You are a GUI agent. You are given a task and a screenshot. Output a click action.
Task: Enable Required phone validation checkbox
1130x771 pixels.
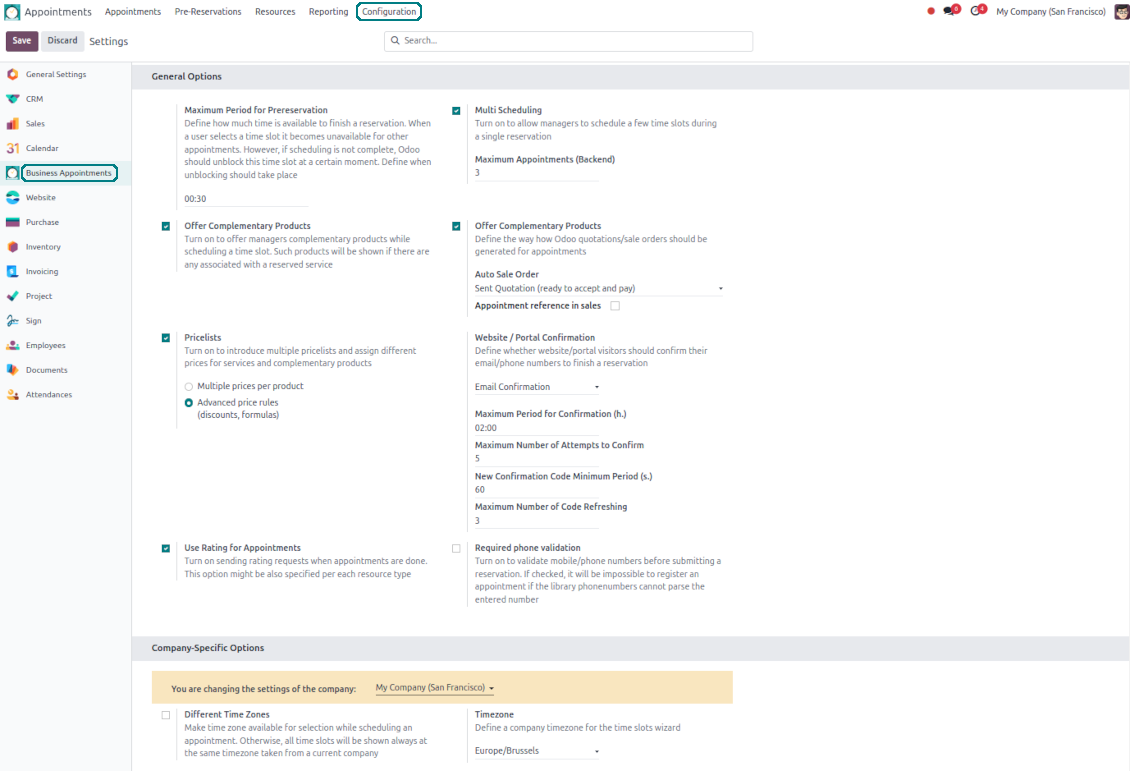tap(456, 549)
